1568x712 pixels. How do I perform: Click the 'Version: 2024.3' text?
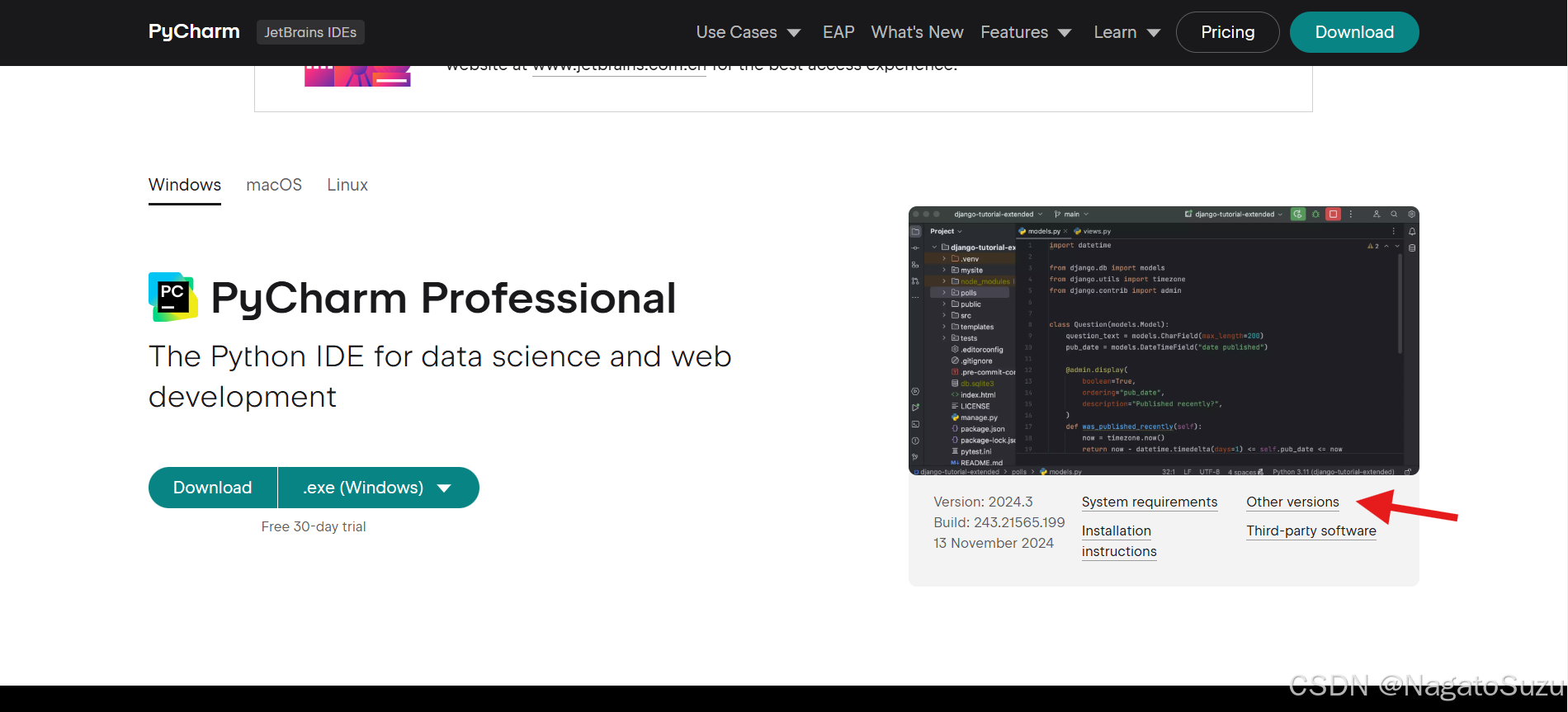tap(983, 502)
